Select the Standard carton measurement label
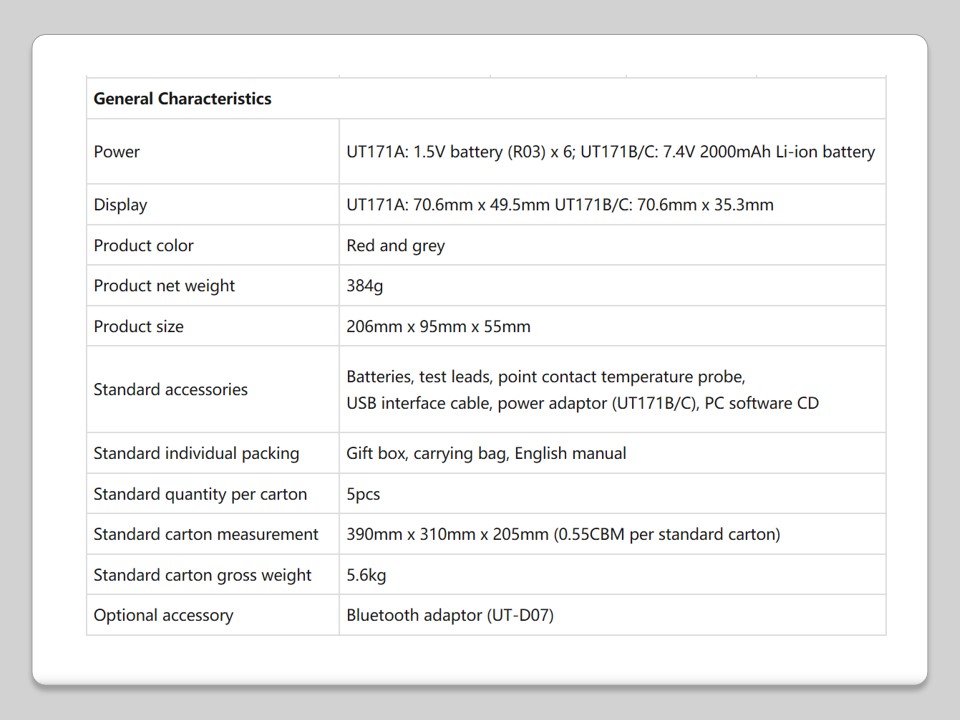Viewport: 960px width, 720px height. [206, 535]
